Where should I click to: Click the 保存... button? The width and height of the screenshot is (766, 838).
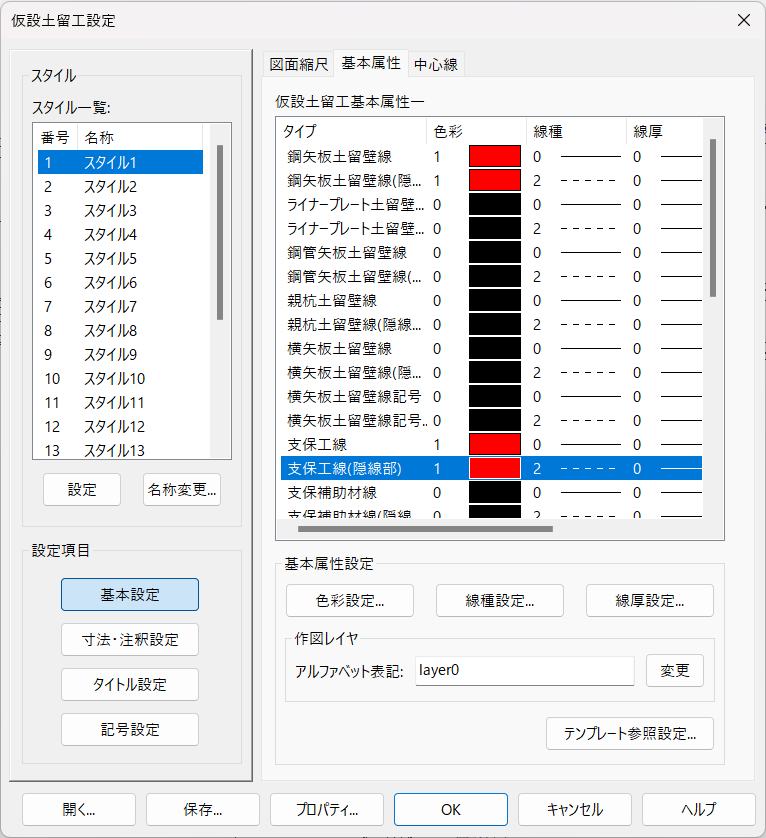(203, 809)
